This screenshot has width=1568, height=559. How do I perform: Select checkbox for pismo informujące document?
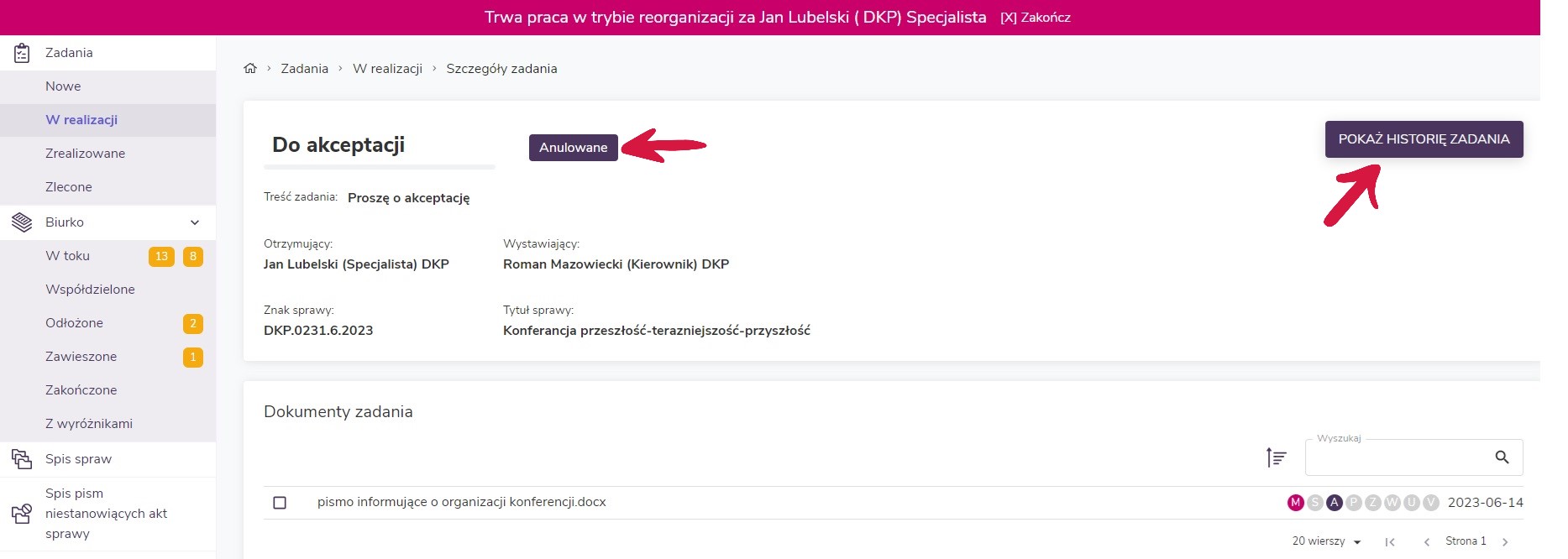coord(280,503)
